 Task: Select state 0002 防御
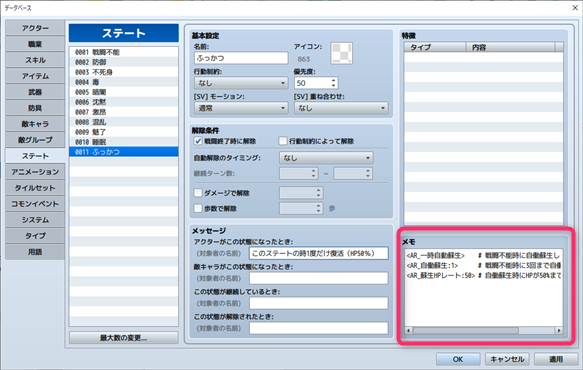point(123,62)
